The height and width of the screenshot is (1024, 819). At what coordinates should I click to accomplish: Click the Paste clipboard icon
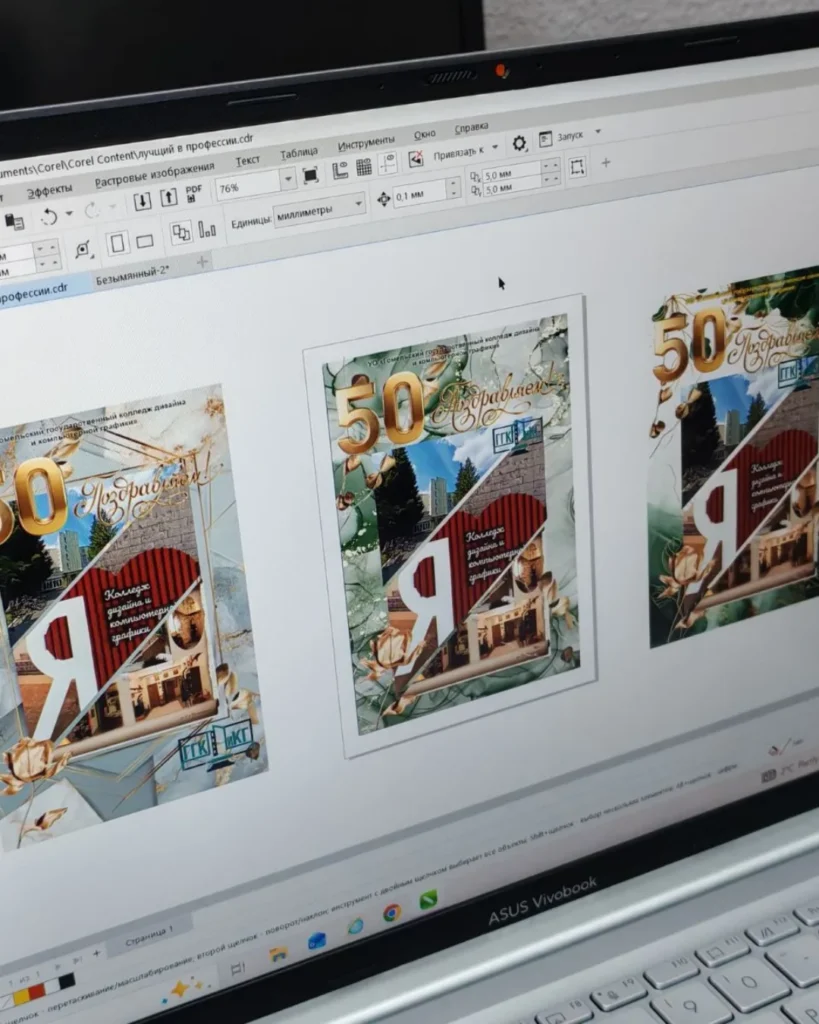pos(14,221)
